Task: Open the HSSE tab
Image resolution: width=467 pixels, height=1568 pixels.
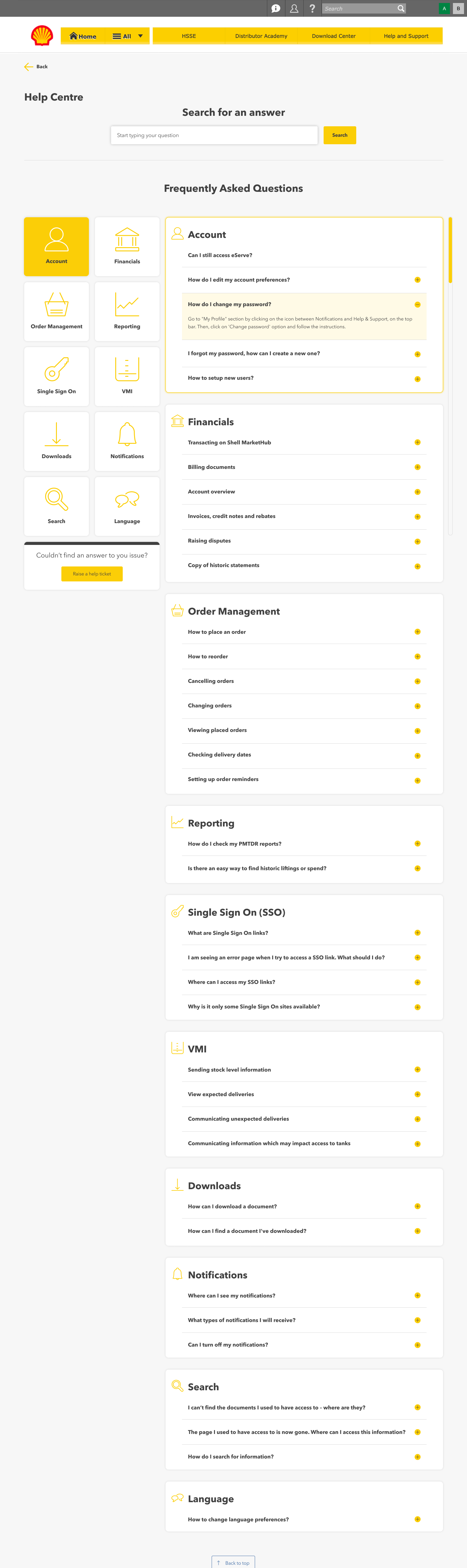Action: click(x=189, y=36)
